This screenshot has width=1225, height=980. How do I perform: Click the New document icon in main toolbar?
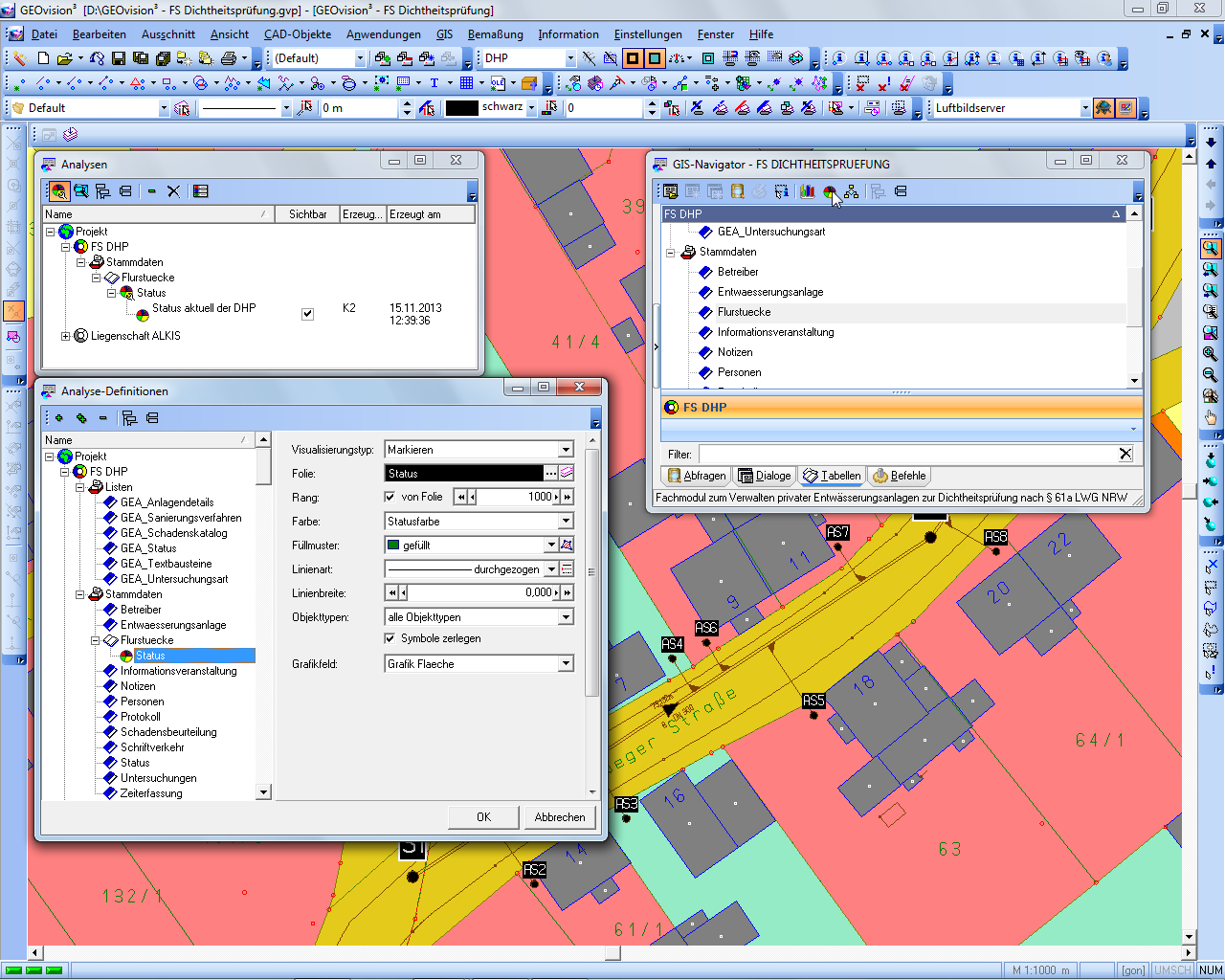pos(43,58)
